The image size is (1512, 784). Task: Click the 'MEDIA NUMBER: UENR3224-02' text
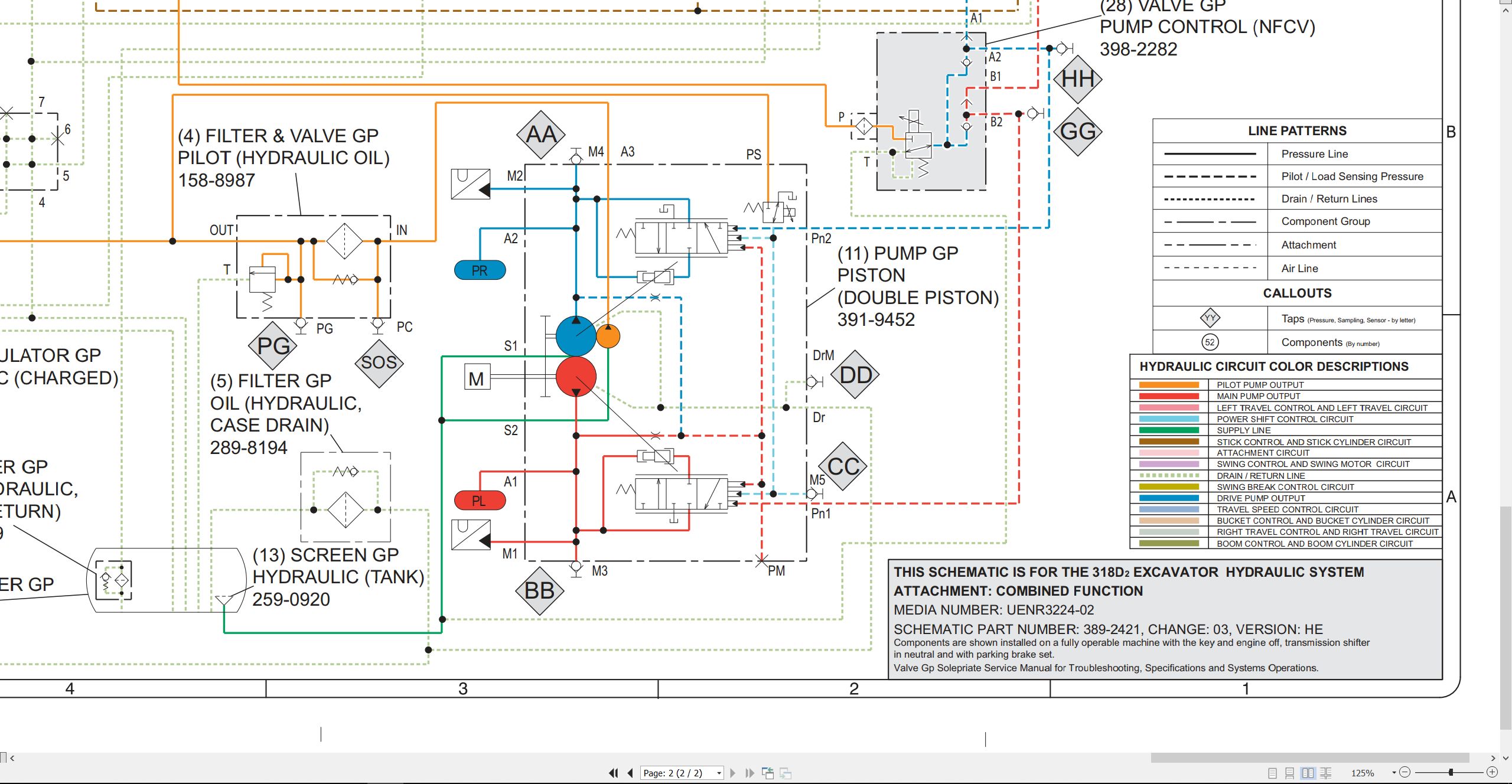tap(993, 610)
